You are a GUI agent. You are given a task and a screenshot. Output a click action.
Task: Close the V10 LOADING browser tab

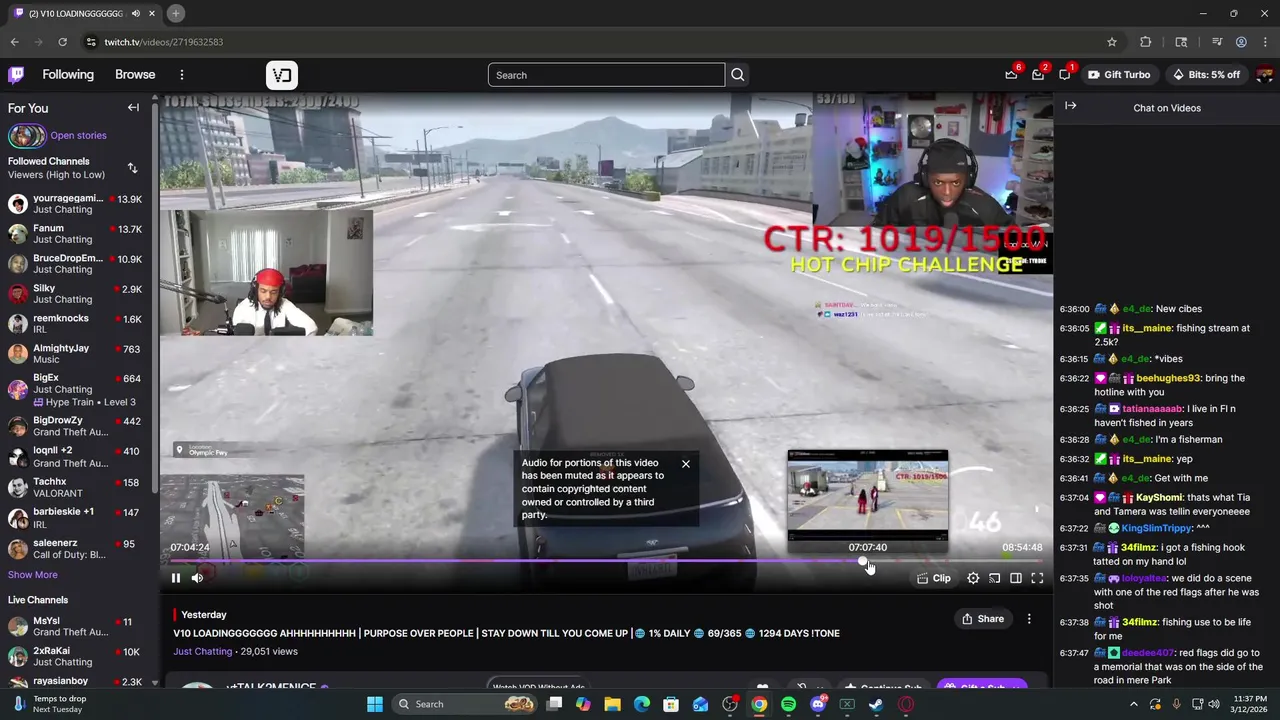coord(152,13)
